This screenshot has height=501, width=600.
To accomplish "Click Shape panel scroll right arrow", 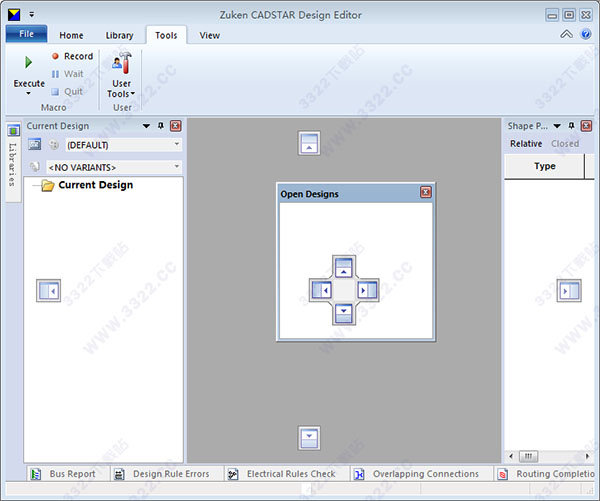I will (588, 456).
